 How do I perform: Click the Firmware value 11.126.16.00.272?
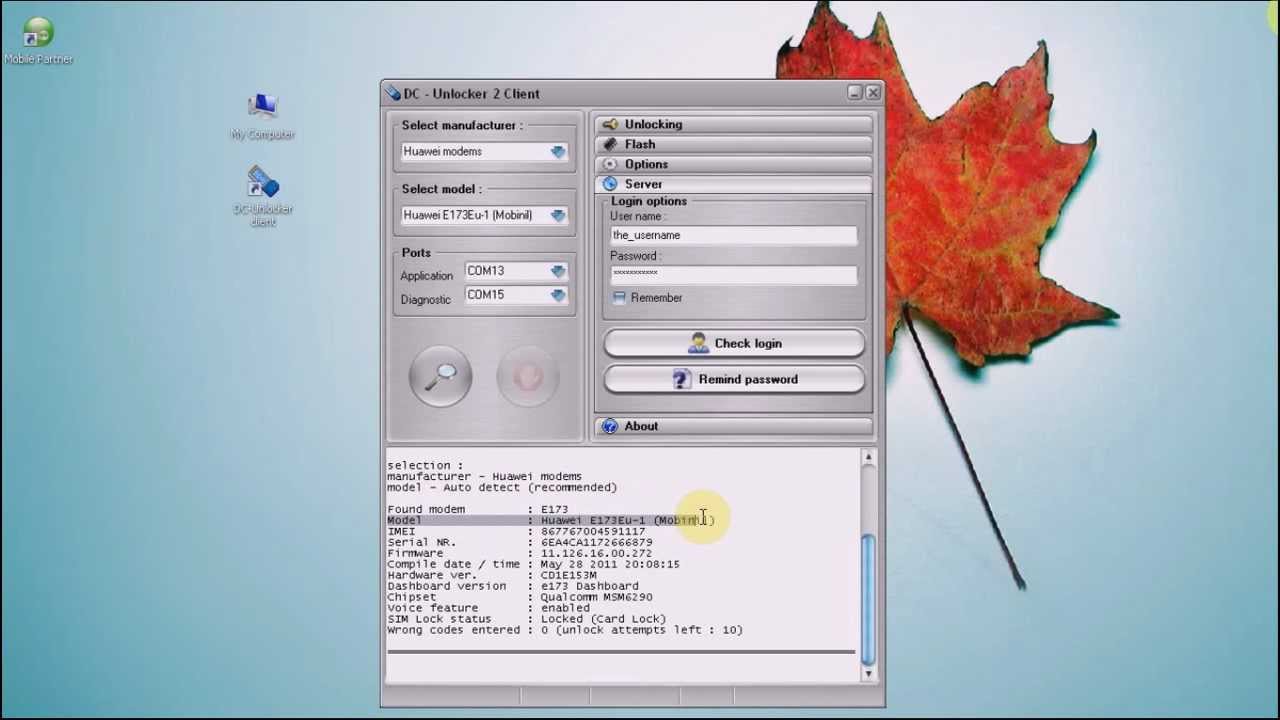(596, 553)
